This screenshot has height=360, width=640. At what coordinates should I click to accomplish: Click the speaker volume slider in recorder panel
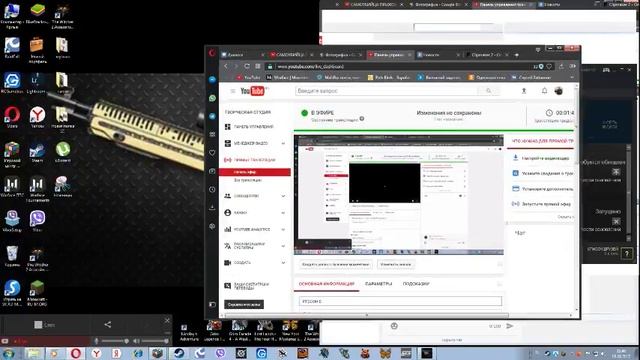154,341
